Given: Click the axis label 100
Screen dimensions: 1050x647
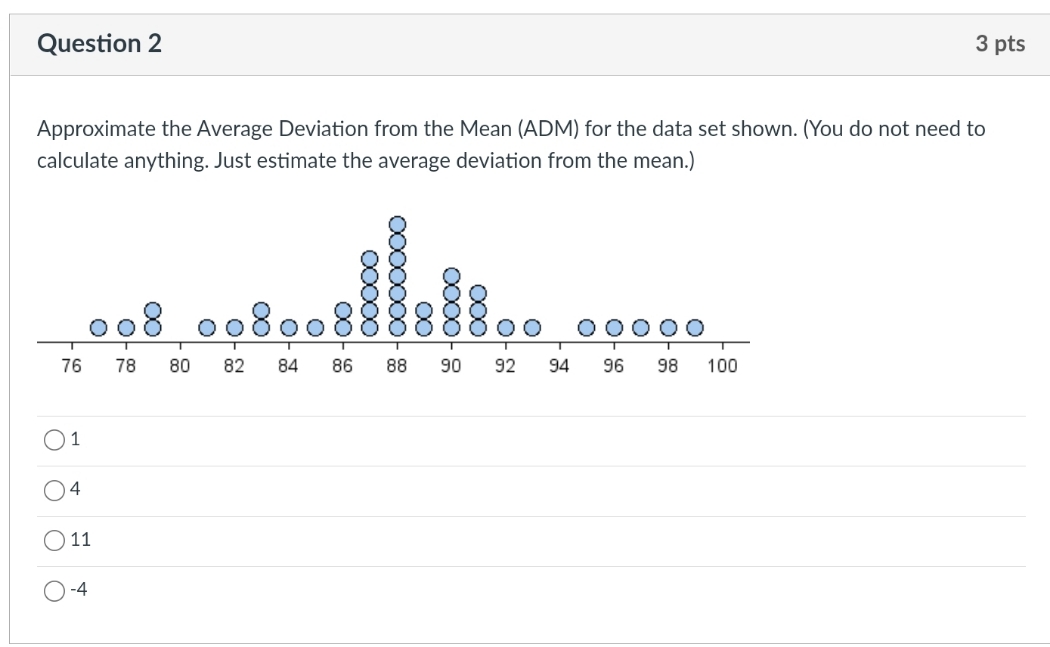Looking at the screenshot, I should pos(722,365).
